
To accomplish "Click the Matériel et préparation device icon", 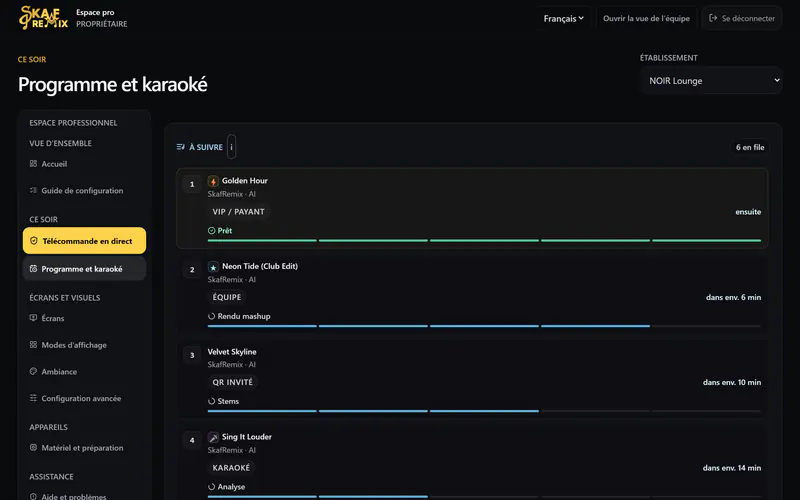I will 33,447.
